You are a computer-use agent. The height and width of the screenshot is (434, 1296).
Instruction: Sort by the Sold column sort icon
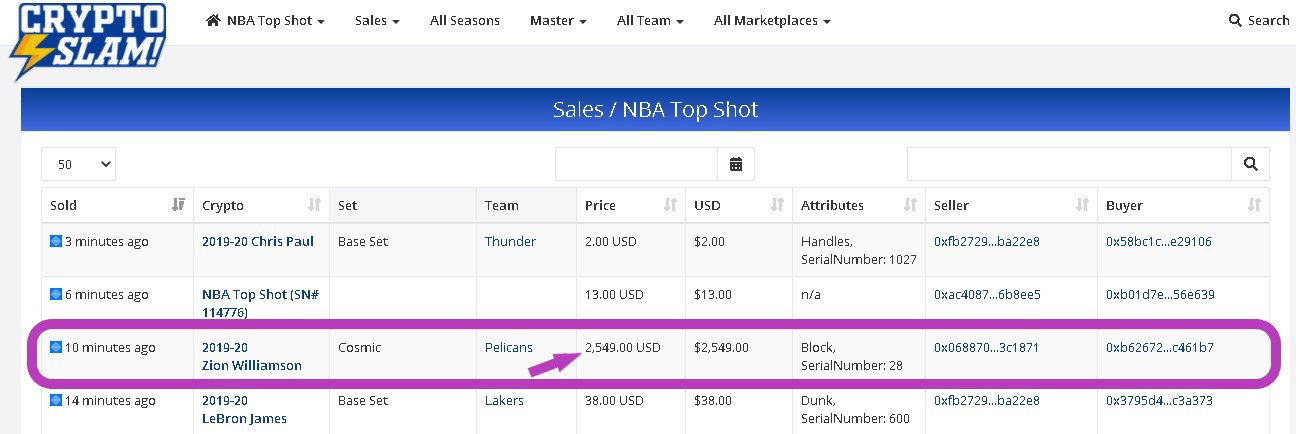(179, 205)
